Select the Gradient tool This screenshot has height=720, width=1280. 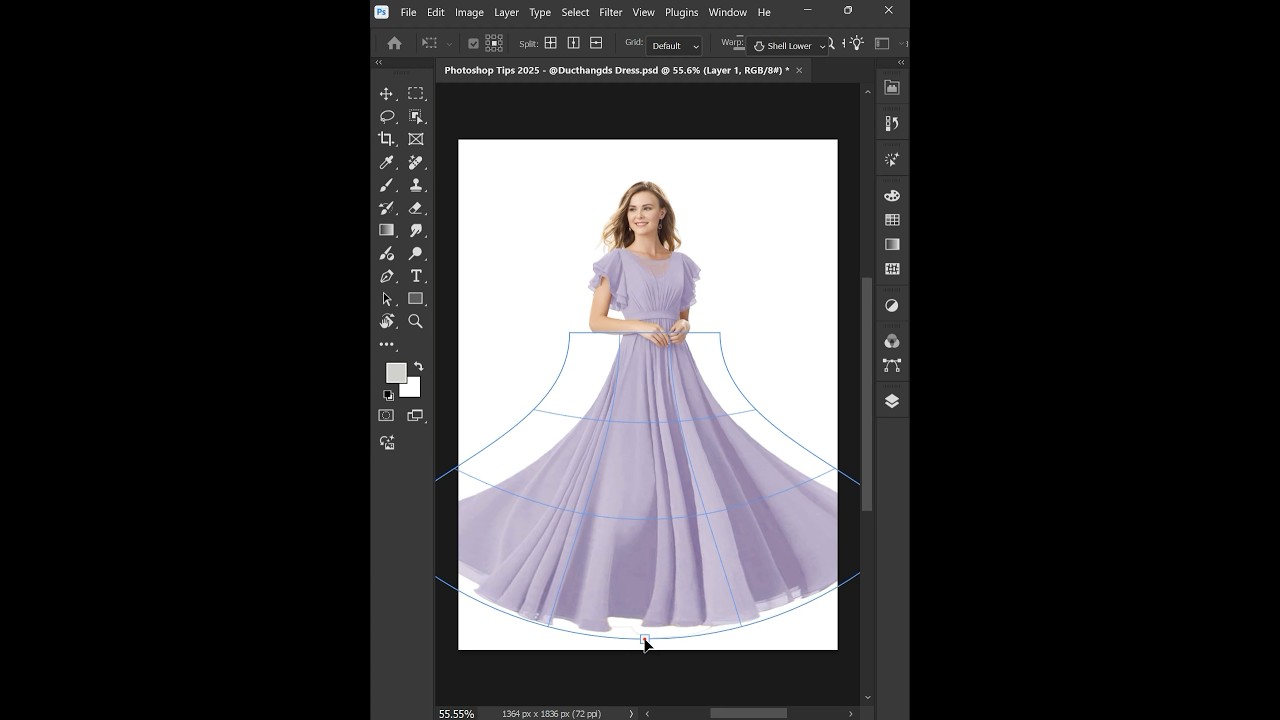387,230
